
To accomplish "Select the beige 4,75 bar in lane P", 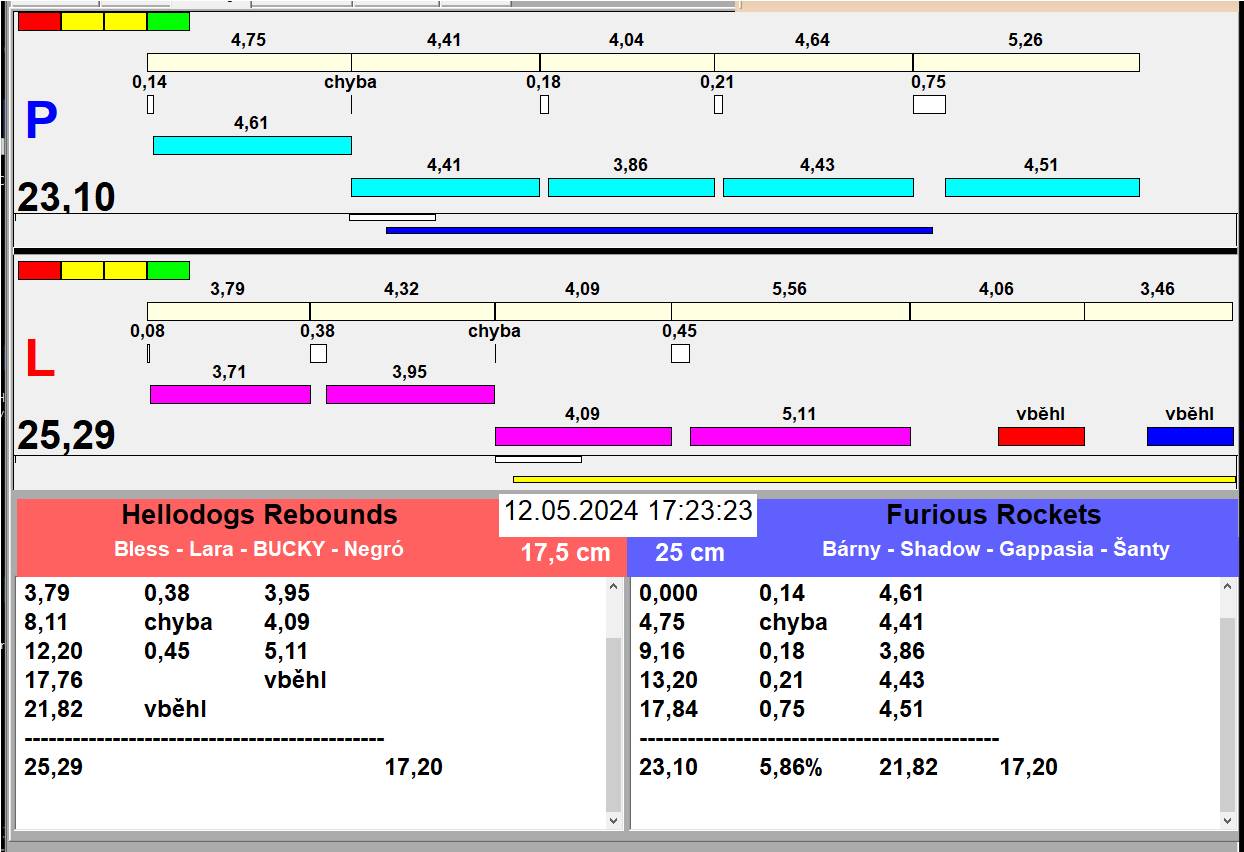I will click(x=249, y=62).
